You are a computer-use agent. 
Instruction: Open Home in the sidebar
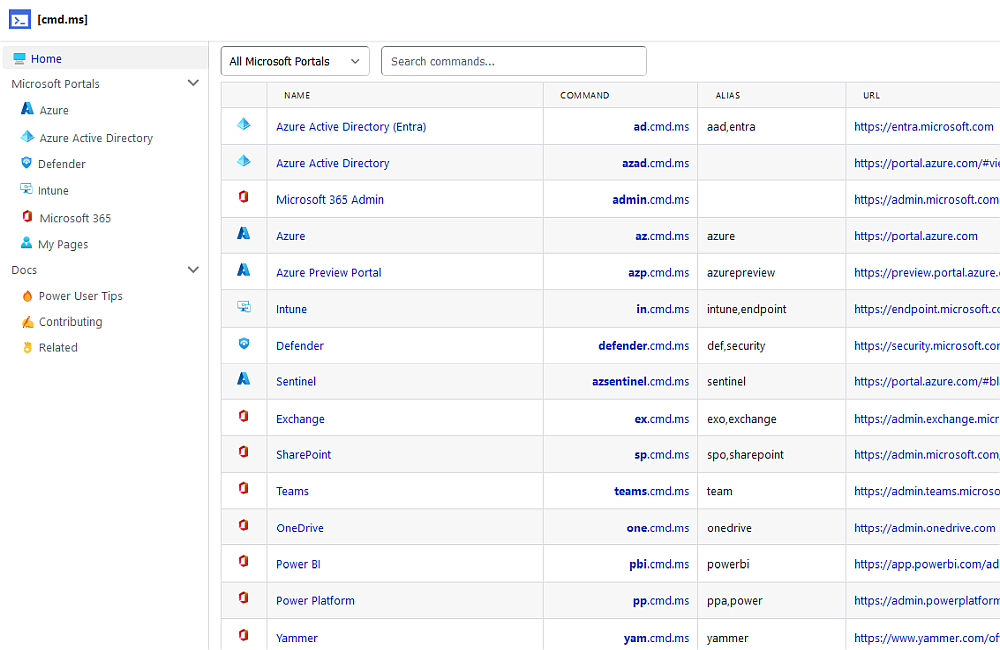point(105,59)
